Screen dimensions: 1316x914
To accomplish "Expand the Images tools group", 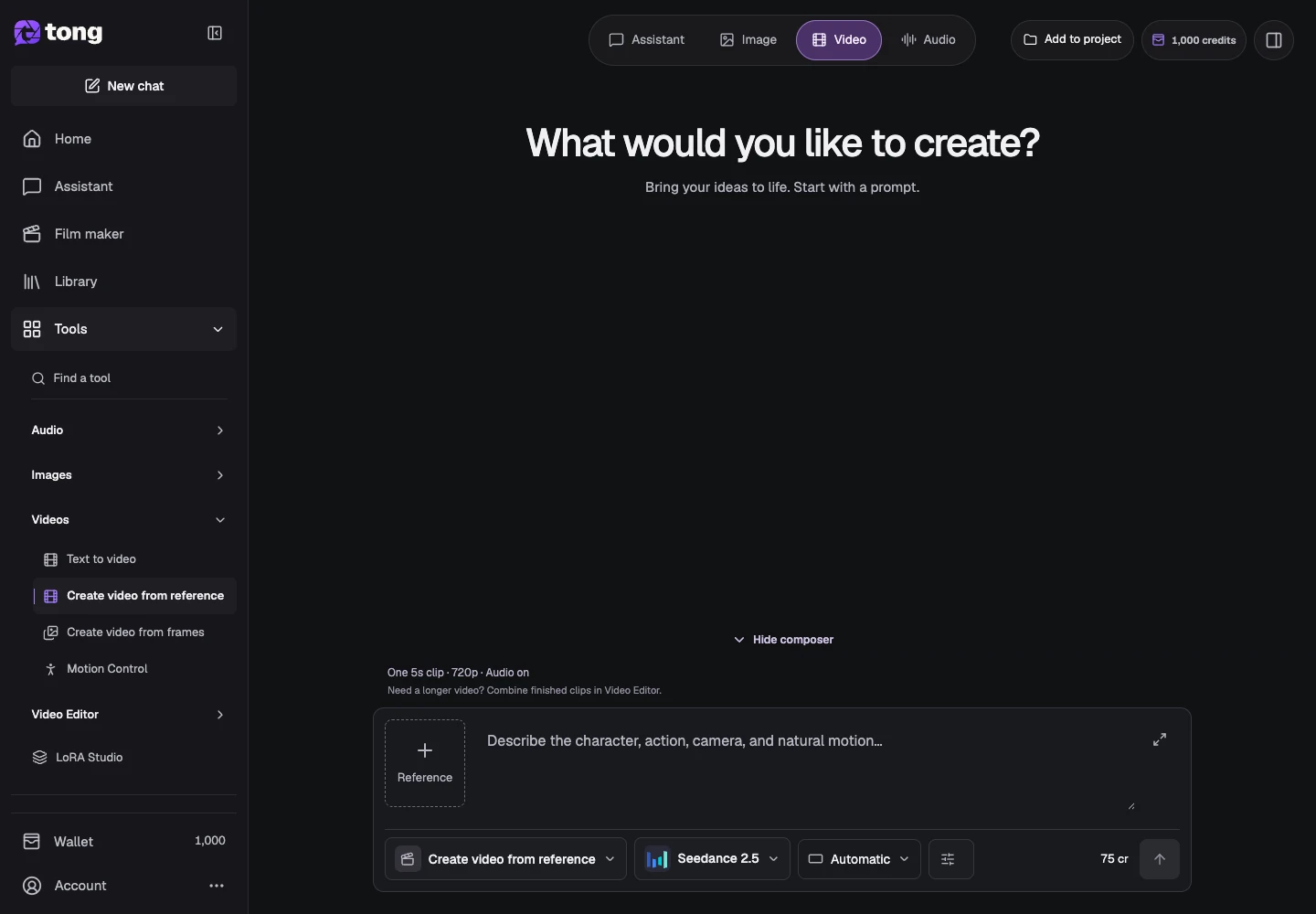I will [128, 475].
